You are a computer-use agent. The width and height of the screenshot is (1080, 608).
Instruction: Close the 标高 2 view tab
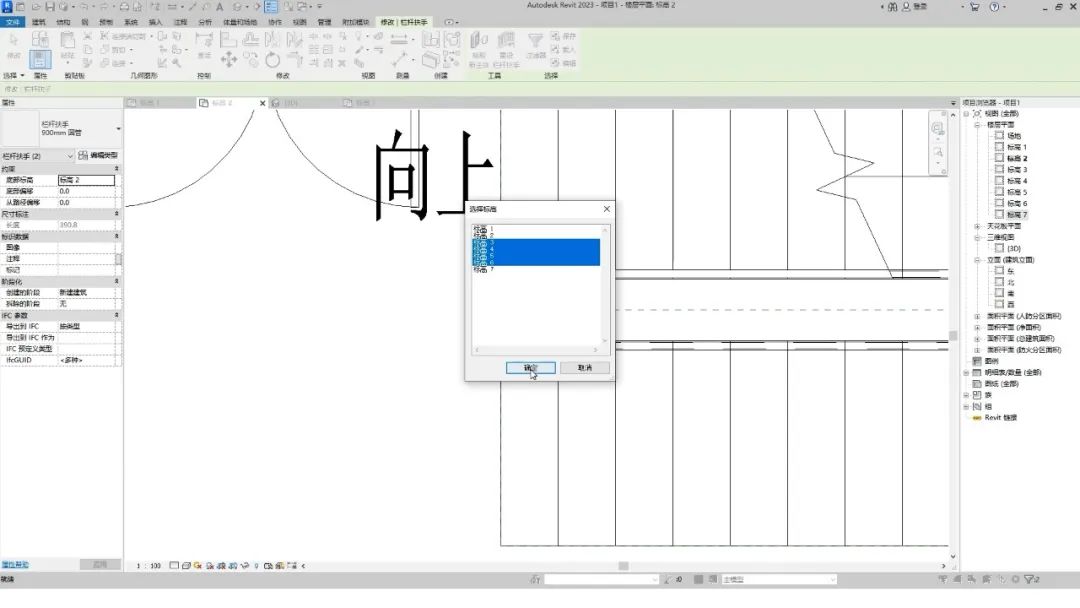(262, 103)
